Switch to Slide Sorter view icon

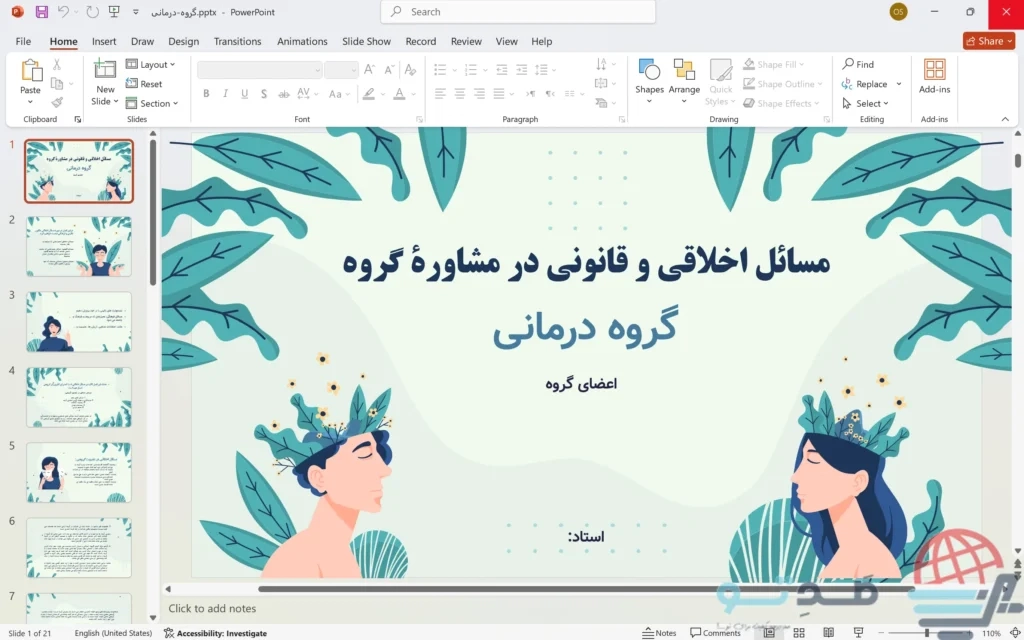point(799,633)
